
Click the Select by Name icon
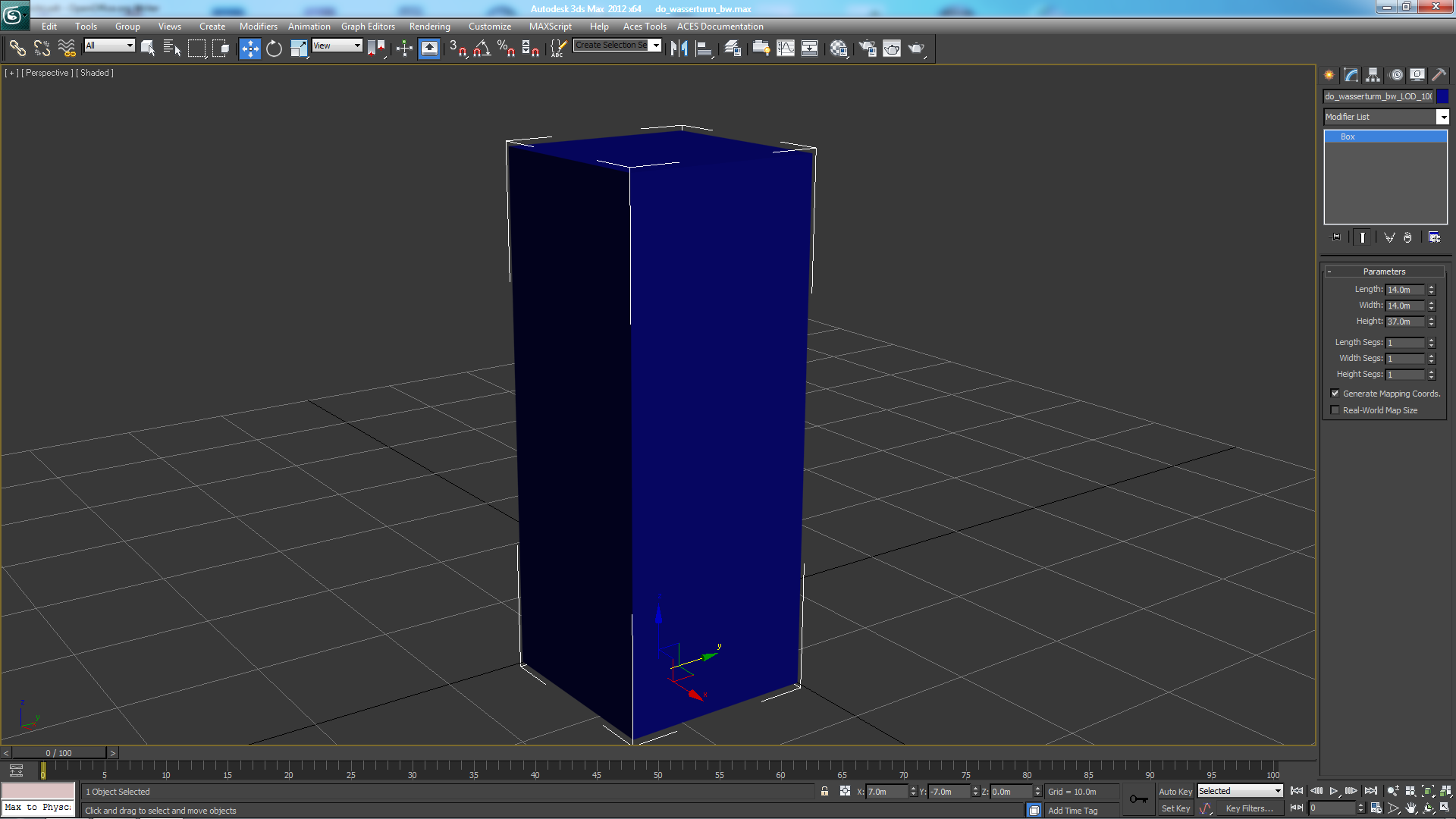[x=172, y=49]
